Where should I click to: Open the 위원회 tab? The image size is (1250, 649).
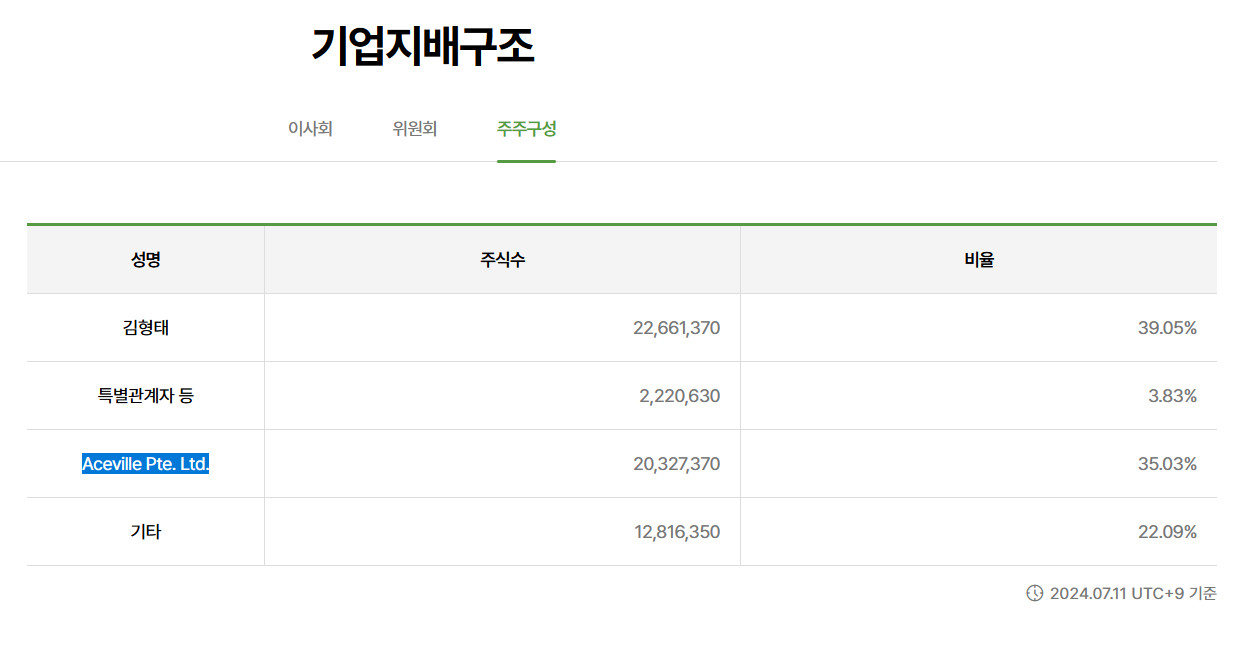(415, 129)
